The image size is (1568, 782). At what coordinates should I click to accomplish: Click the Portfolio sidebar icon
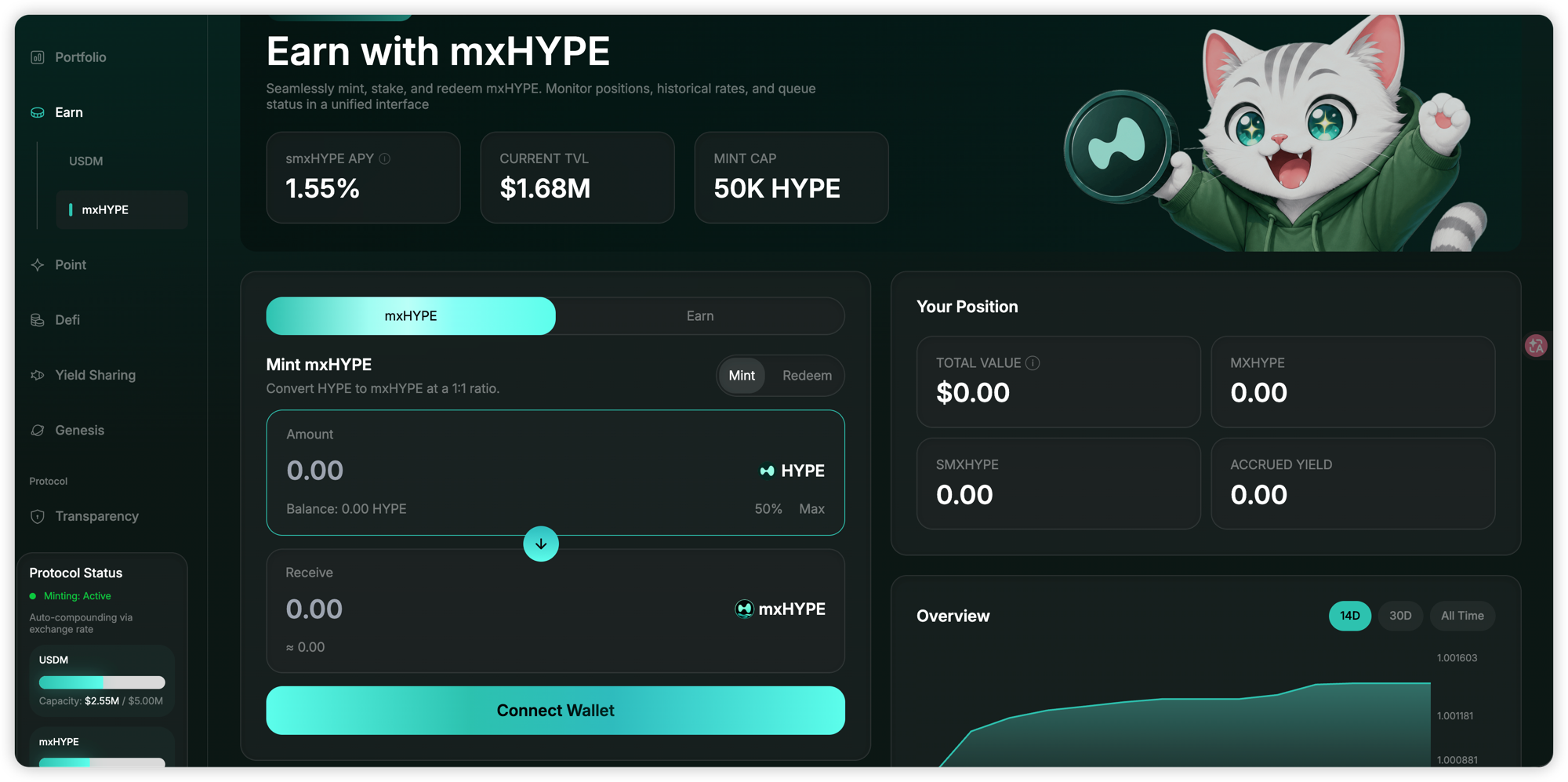pyautogui.click(x=37, y=57)
